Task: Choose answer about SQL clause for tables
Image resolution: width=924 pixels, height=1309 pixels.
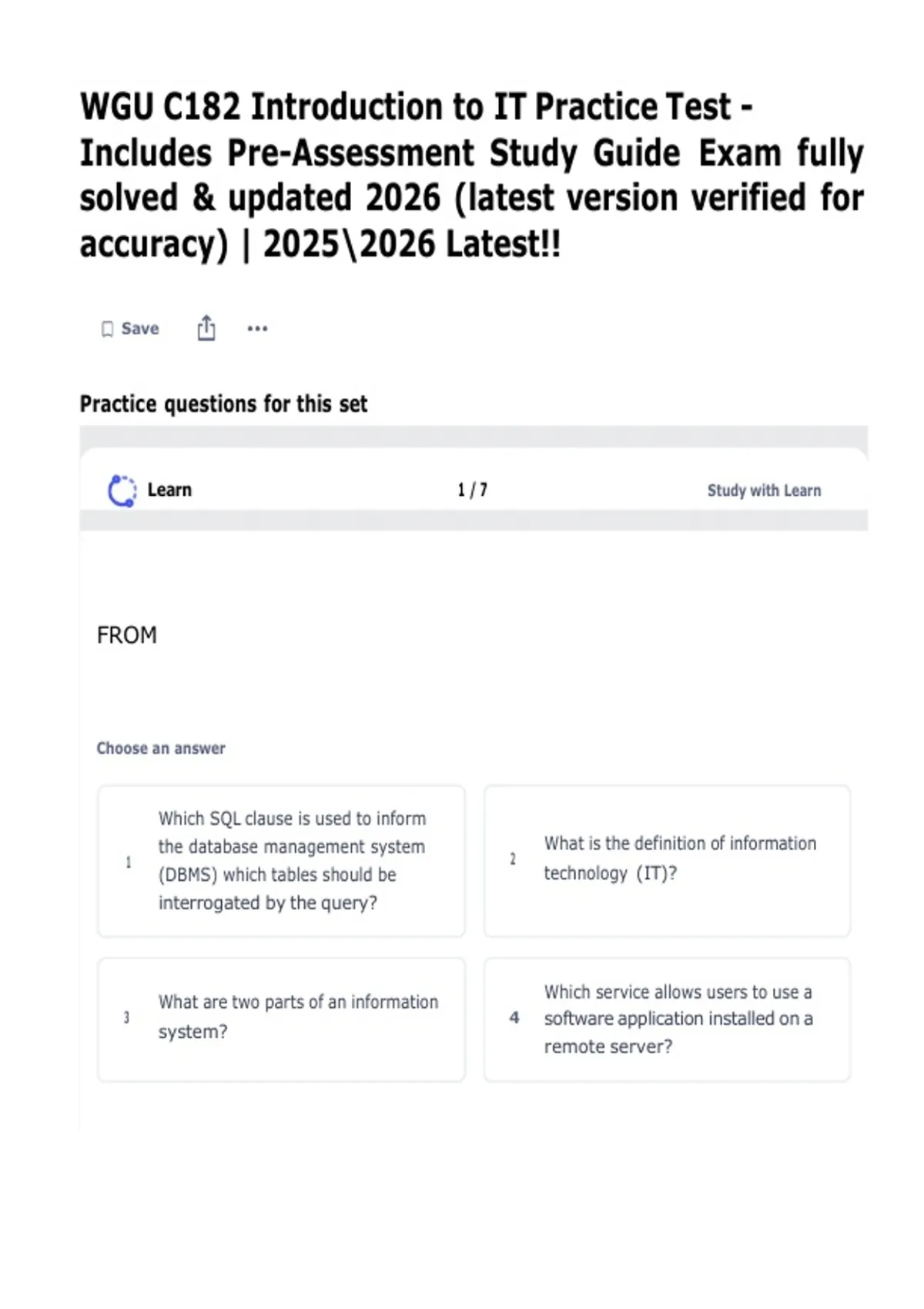Action: pyautogui.click(x=281, y=861)
